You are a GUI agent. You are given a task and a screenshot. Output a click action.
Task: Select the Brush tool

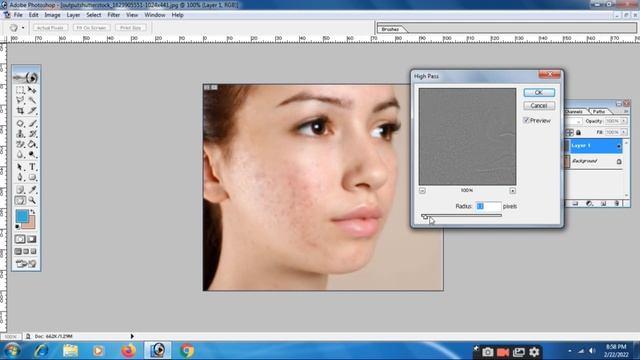[32, 123]
